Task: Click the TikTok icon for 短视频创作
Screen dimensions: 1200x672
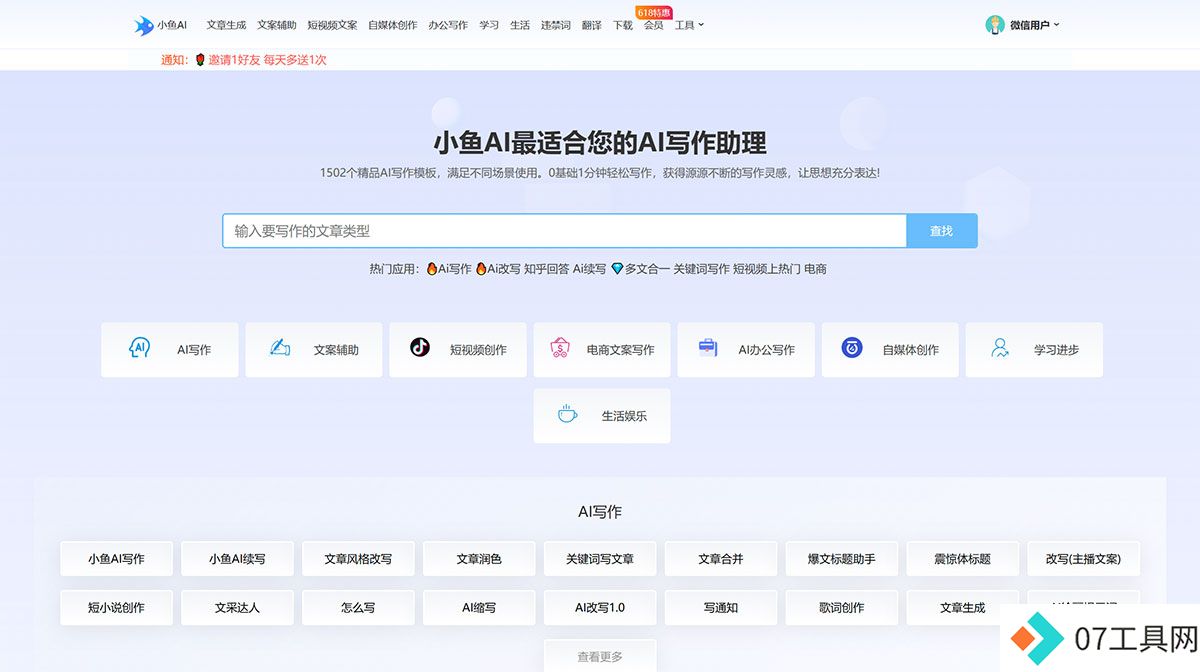Action: point(420,348)
